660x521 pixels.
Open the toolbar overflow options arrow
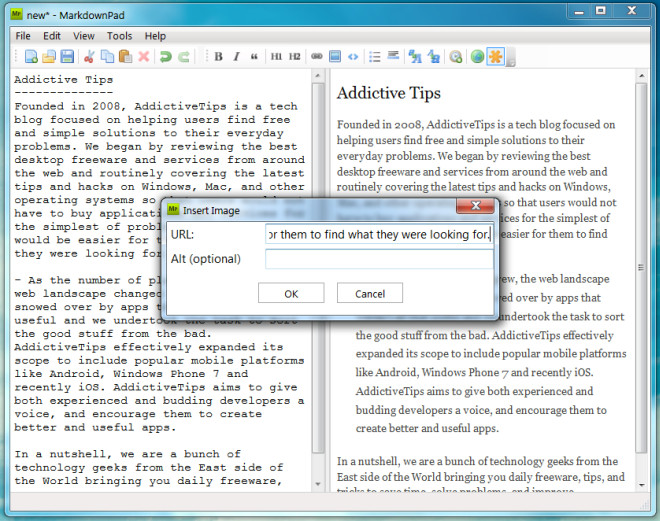(511, 57)
